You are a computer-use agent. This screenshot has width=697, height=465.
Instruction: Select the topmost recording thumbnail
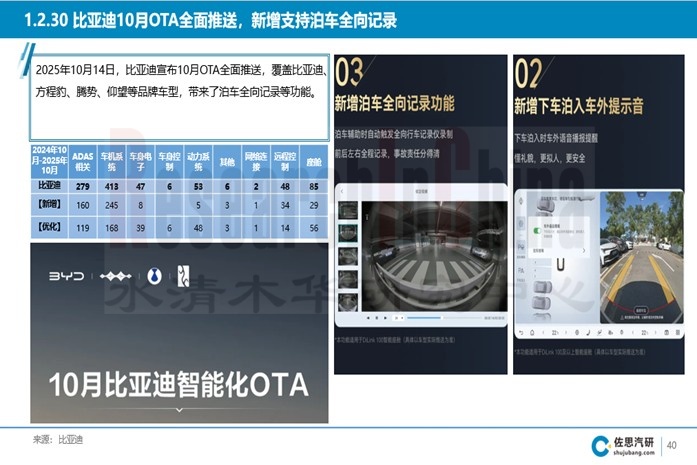pos(348,211)
